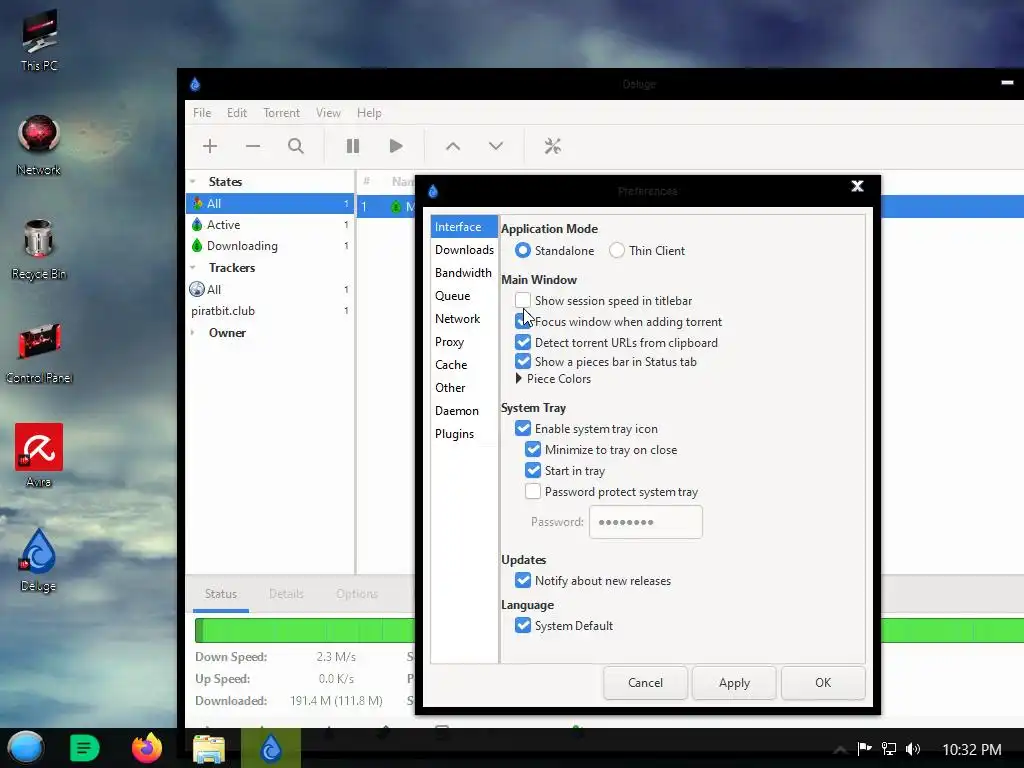
Task: Open File Explorer from the taskbar
Action: click(x=209, y=748)
